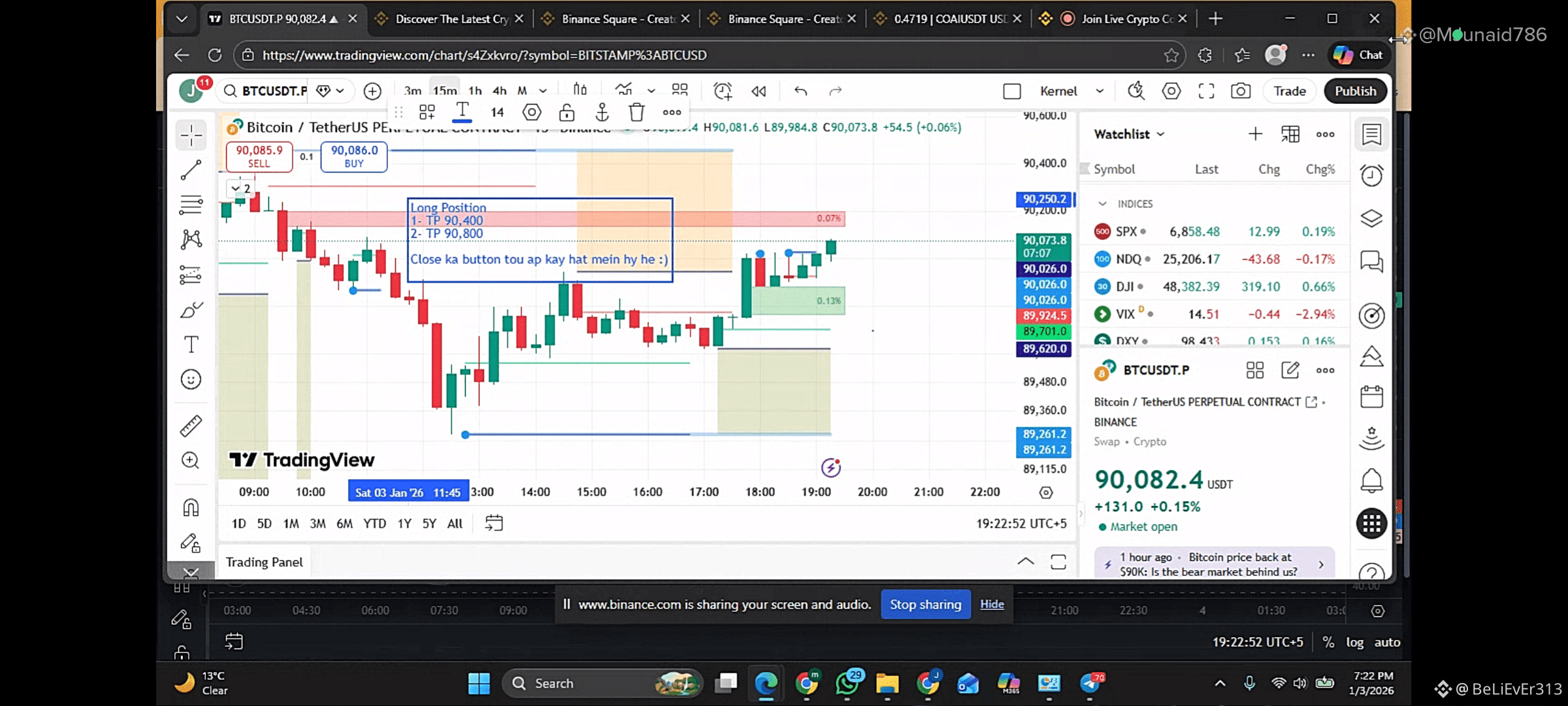This screenshot has height=706, width=1568.
Task: Collapse the INDICES section
Action: [x=1103, y=204]
